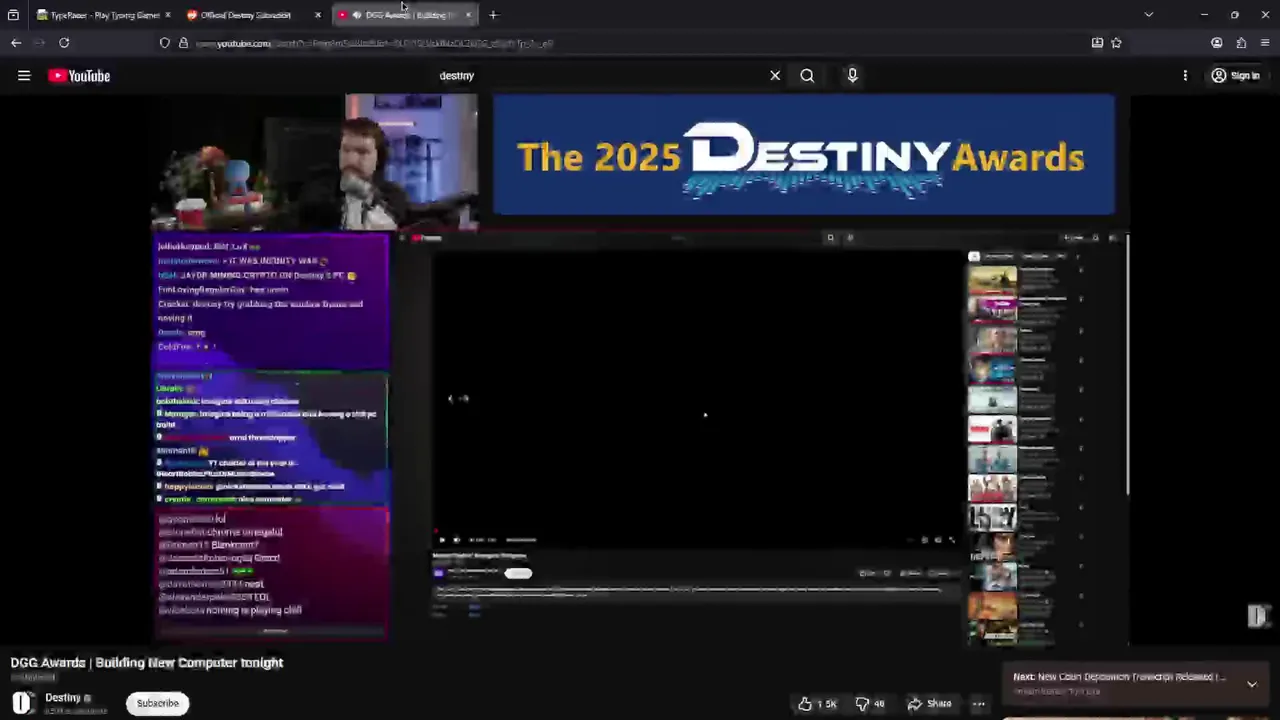
Task: Start voice search with microphone icon
Action: pos(852,76)
